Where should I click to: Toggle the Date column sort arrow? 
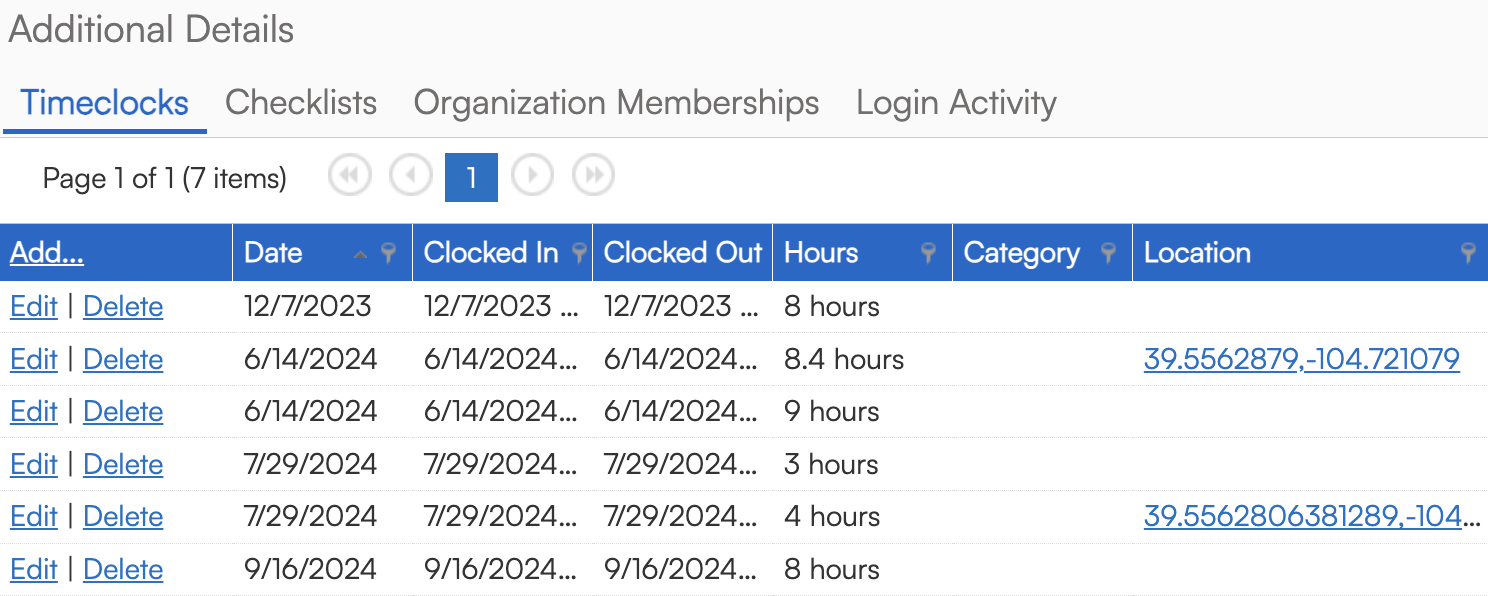(x=361, y=255)
